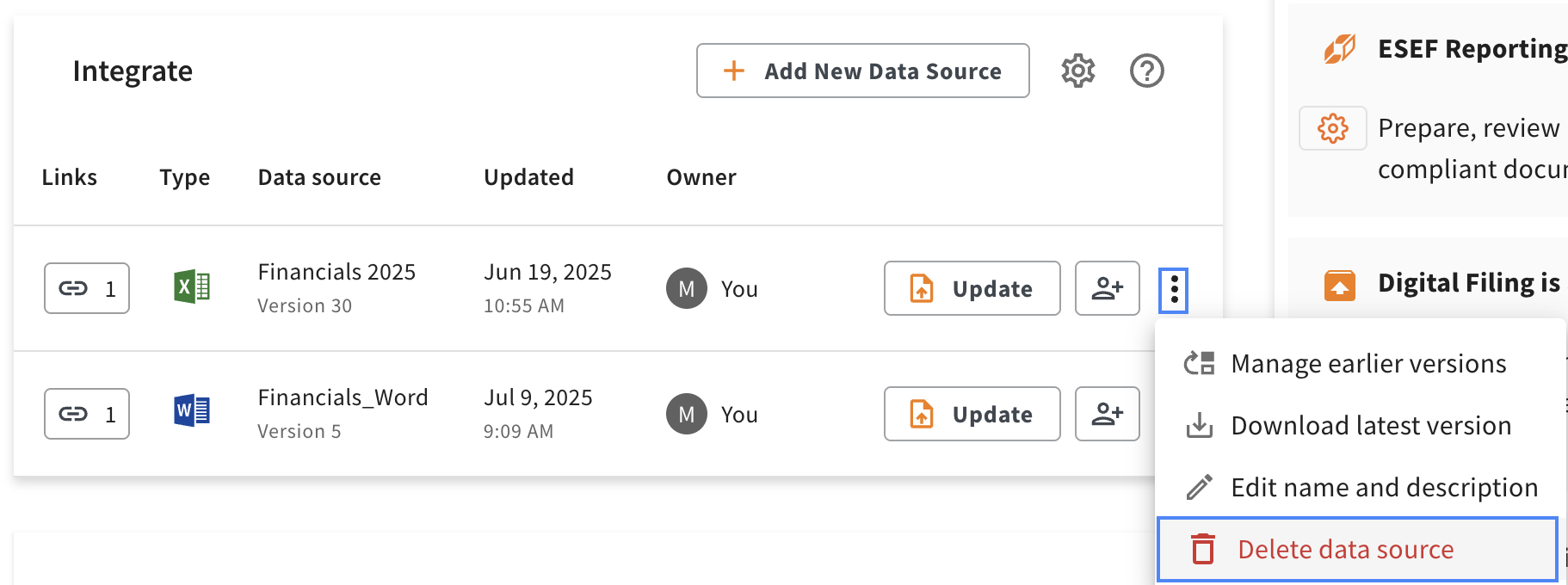Screen dimensions: 1568x585
Task: Click Add New Data Source button
Action: pos(863,71)
